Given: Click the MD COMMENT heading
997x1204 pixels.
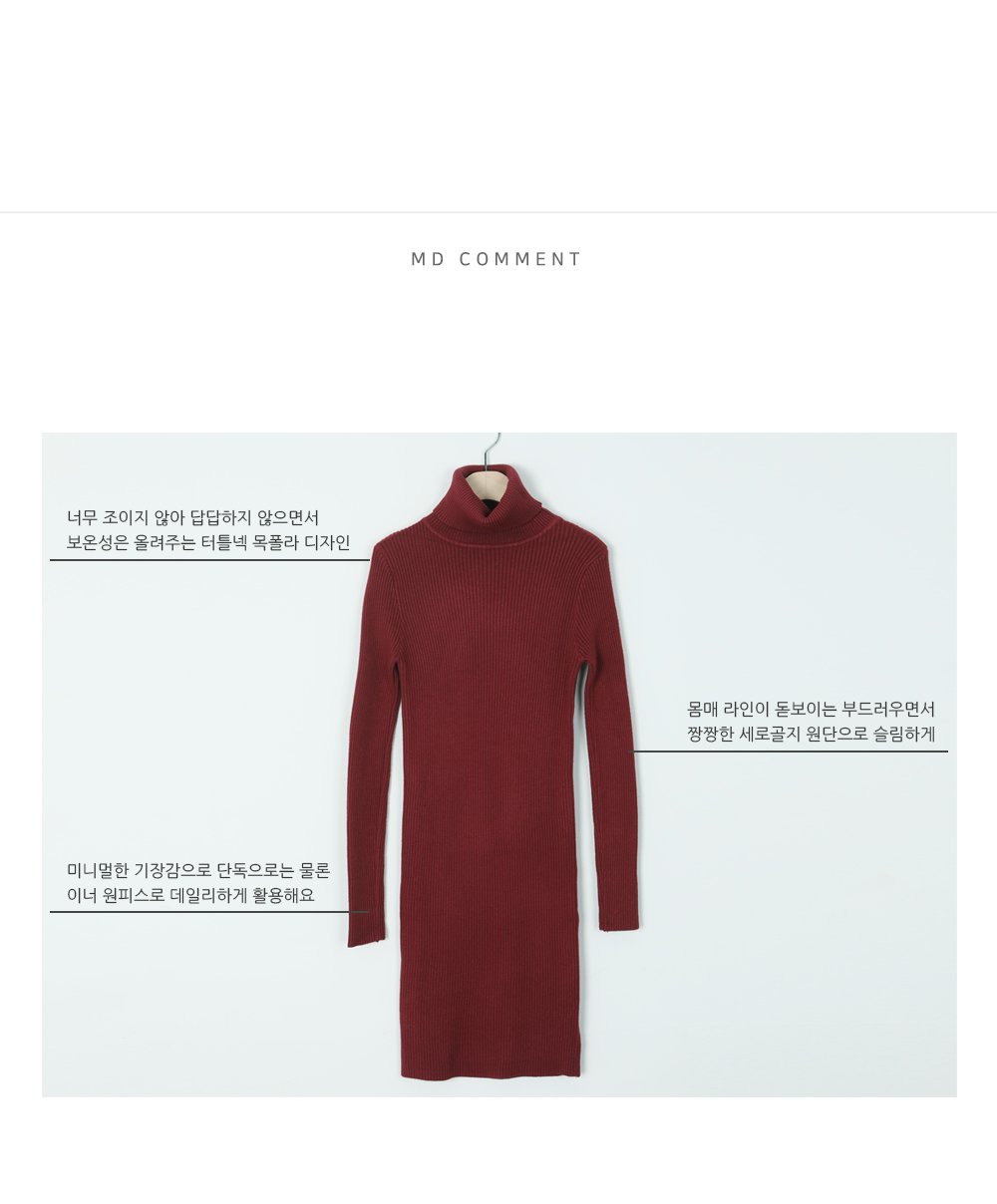Looking at the screenshot, I should [497, 259].
